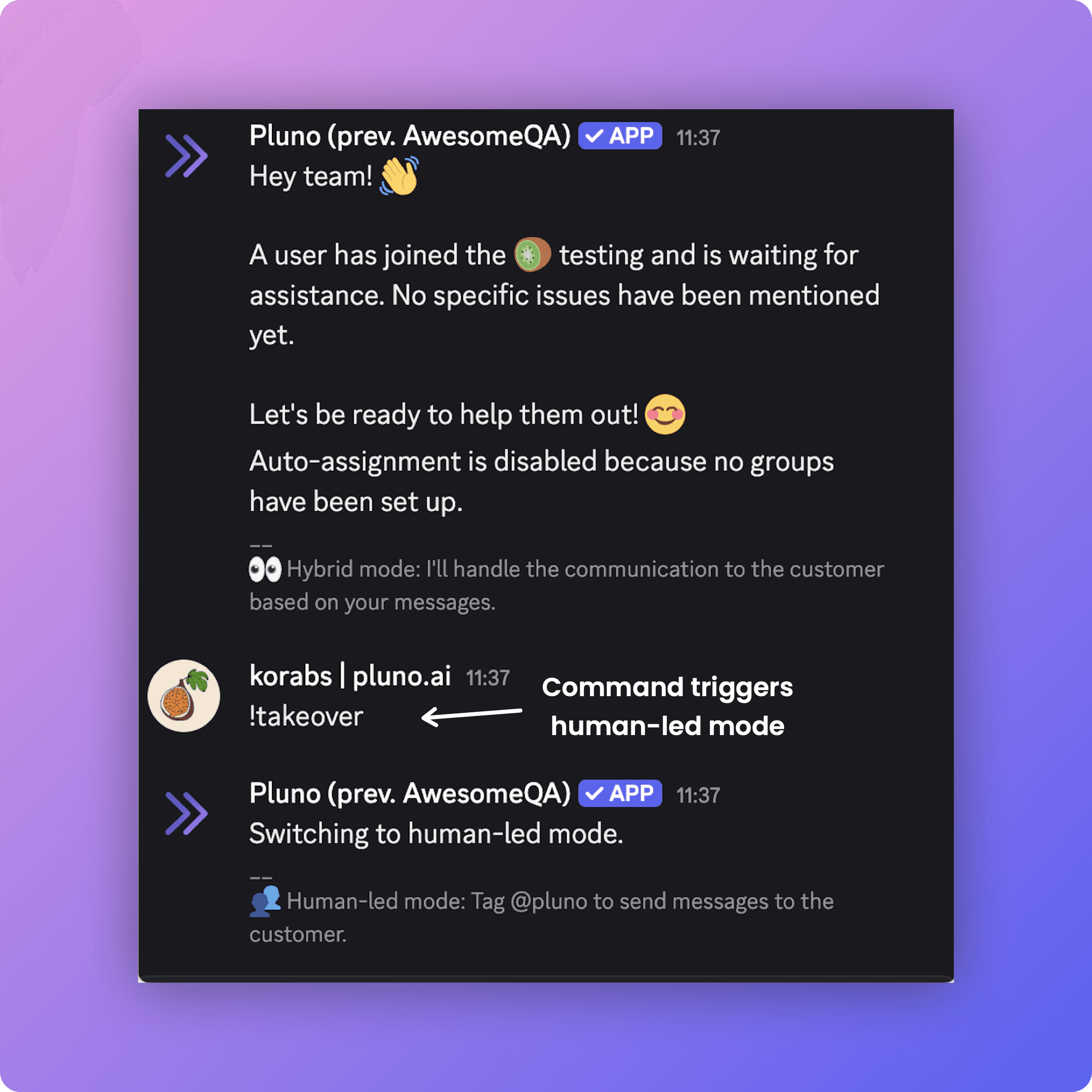Click the APP badge on the last message
Viewport: 1092px width, 1092px height.
coord(620,793)
